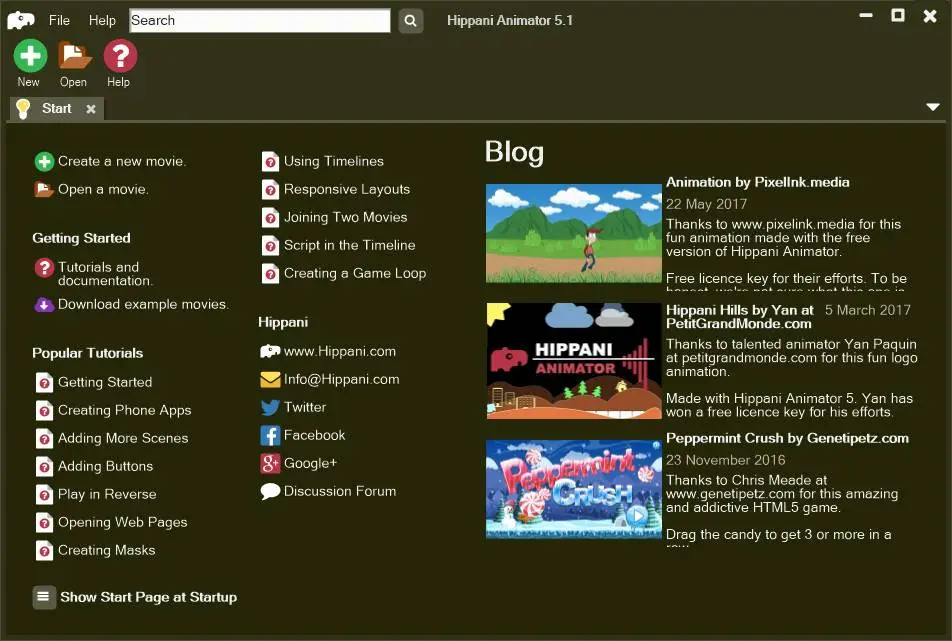Open the Opening Web Pages tutorial
Viewport: 952px width, 641px height.
[x=123, y=523]
